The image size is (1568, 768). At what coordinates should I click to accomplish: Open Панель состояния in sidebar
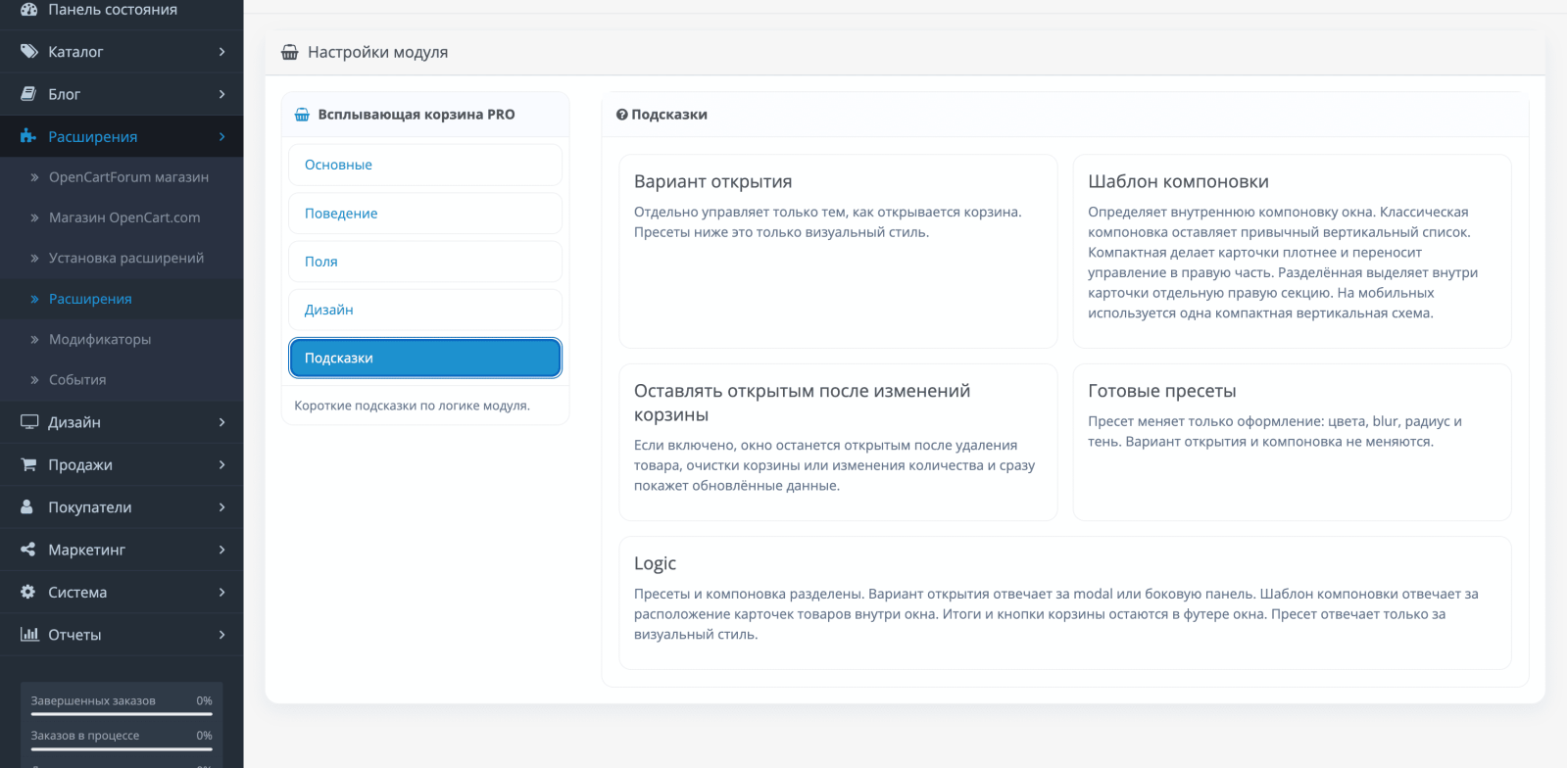tap(122, 9)
